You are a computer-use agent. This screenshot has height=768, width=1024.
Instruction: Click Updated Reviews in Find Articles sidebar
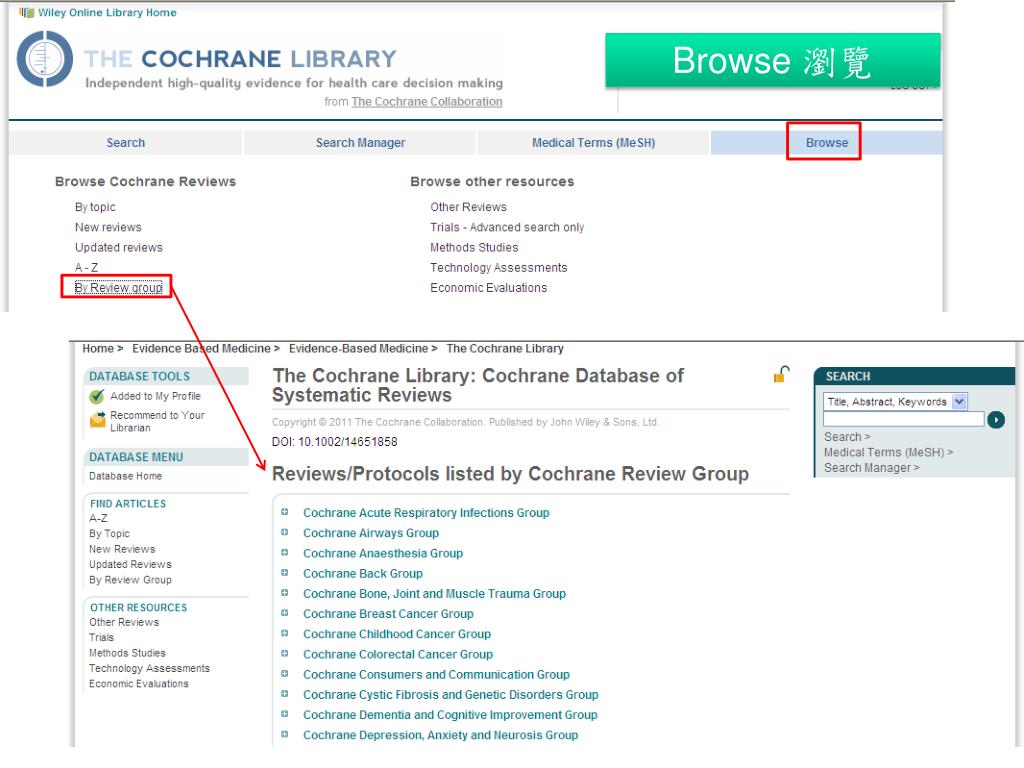tap(130, 564)
